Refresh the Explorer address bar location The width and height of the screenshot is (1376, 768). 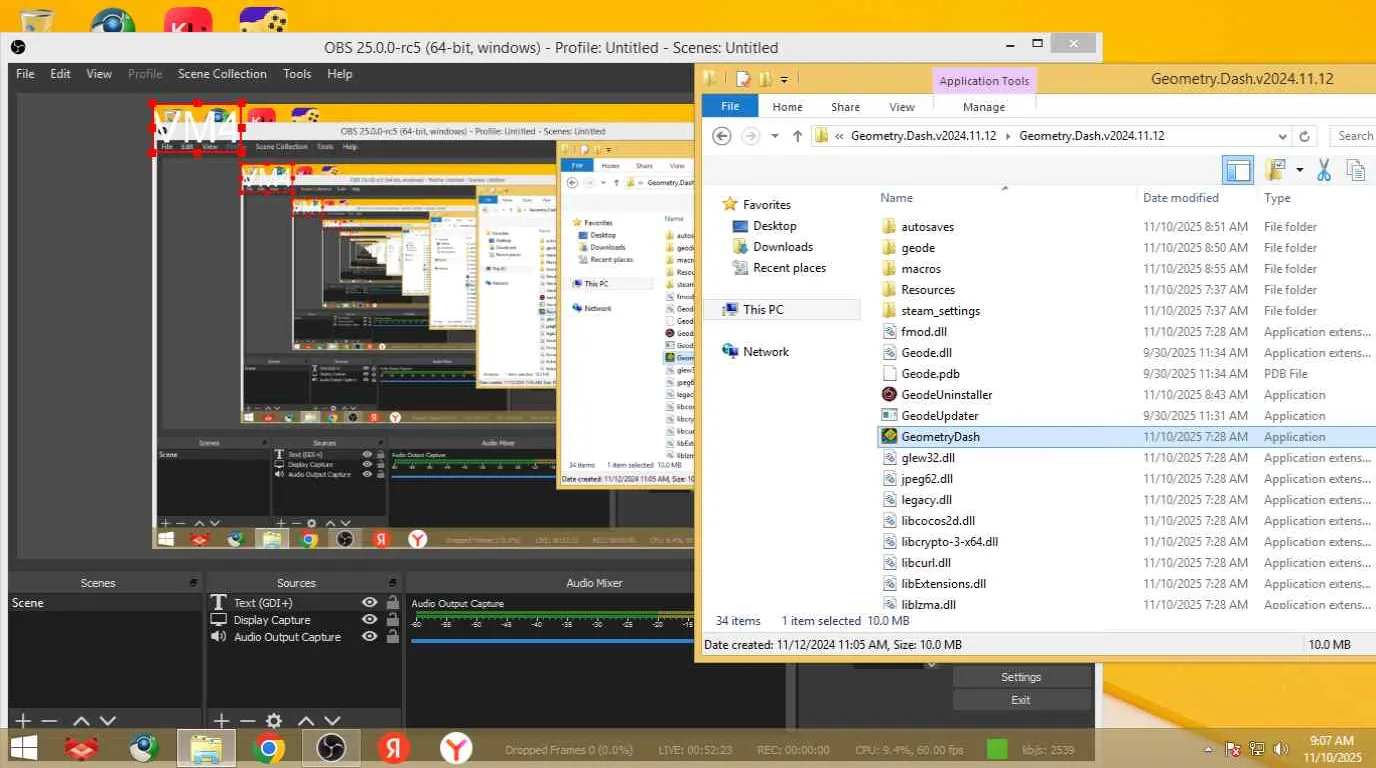click(1304, 136)
